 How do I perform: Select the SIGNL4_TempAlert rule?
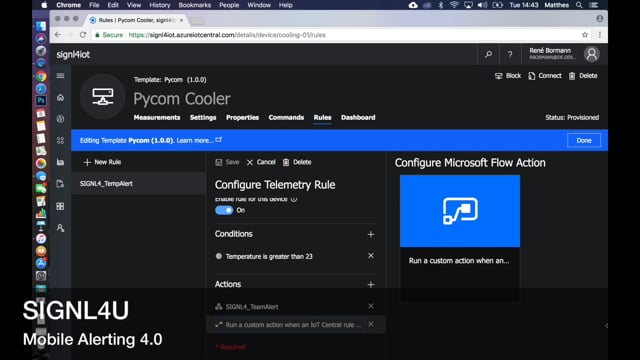pos(138,184)
